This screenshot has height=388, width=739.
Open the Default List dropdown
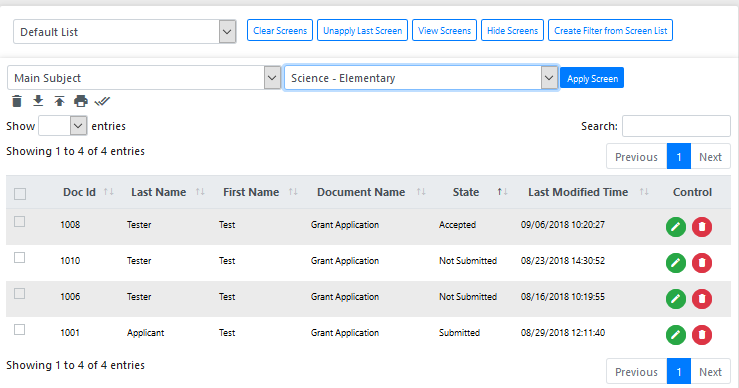tap(124, 32)
